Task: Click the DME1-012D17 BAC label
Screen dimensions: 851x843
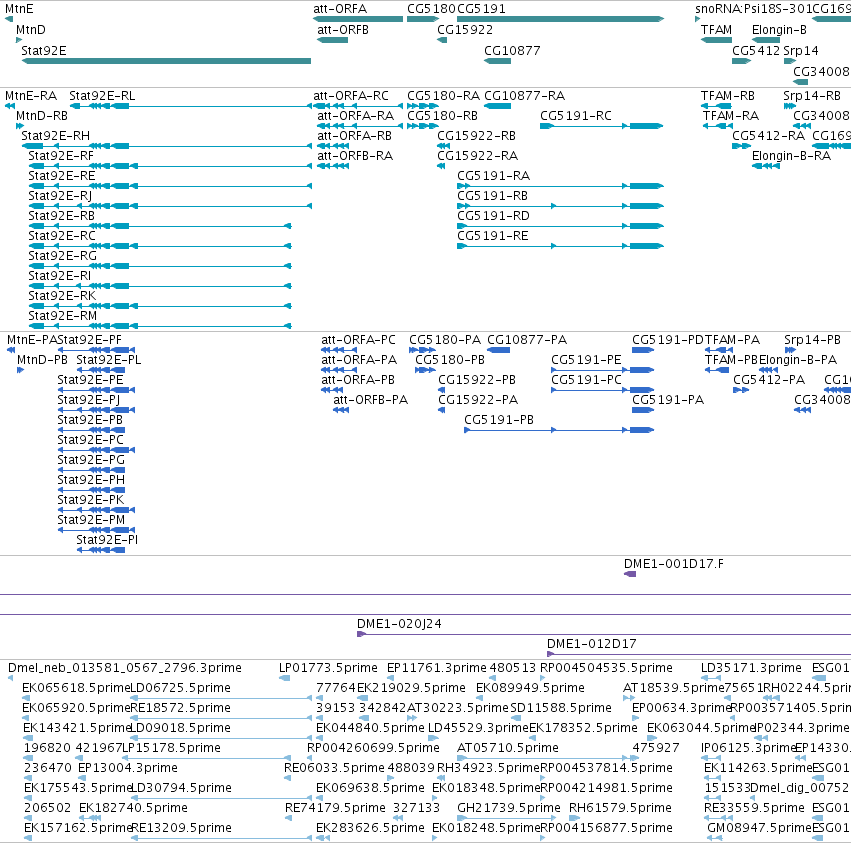Action: pyautogui.click(x=592, y=644)
